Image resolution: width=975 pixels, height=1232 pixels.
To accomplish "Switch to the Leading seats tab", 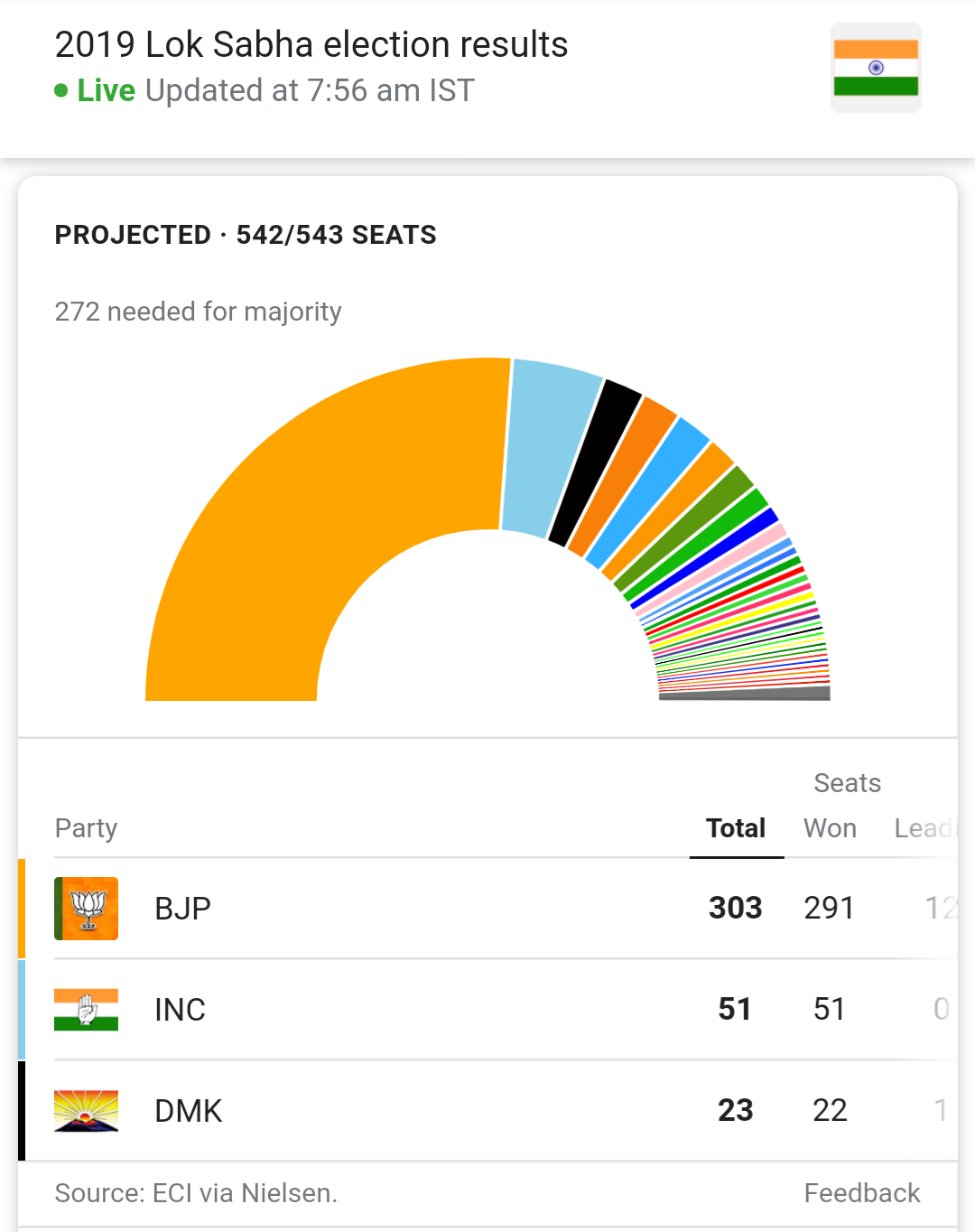I will click(x=924, y=828).
